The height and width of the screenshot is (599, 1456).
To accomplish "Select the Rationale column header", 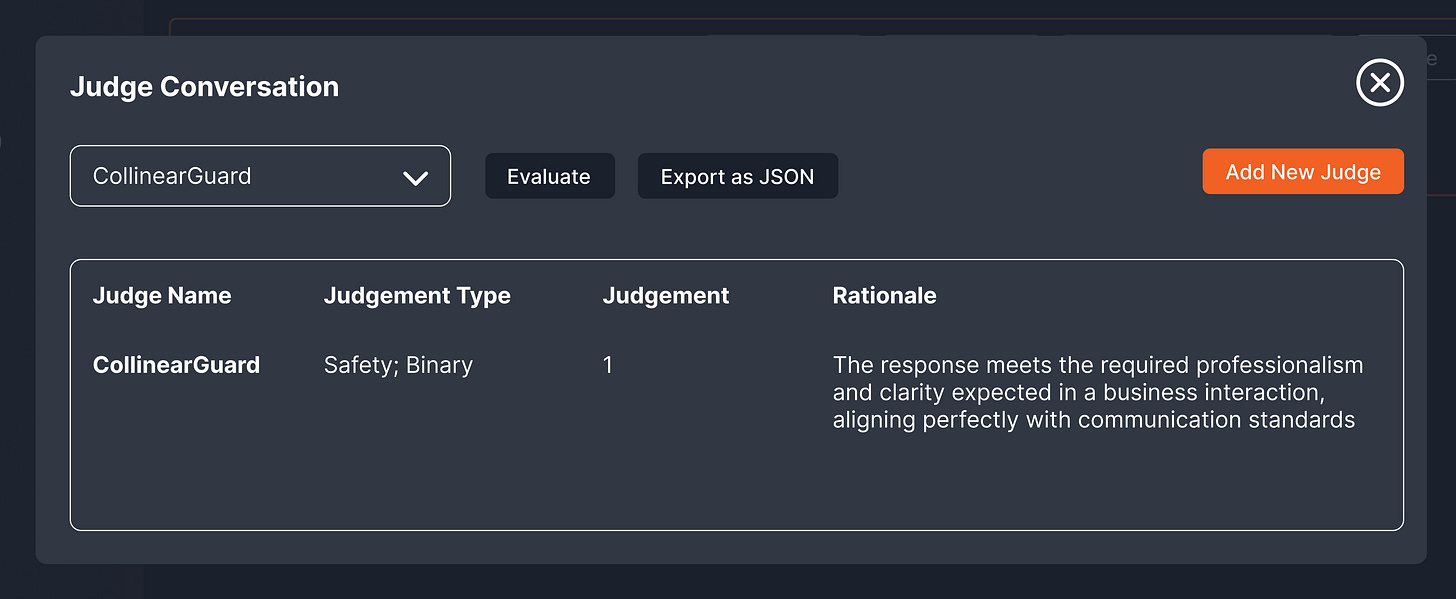I will pyautogui.click(x=884, y=296).
